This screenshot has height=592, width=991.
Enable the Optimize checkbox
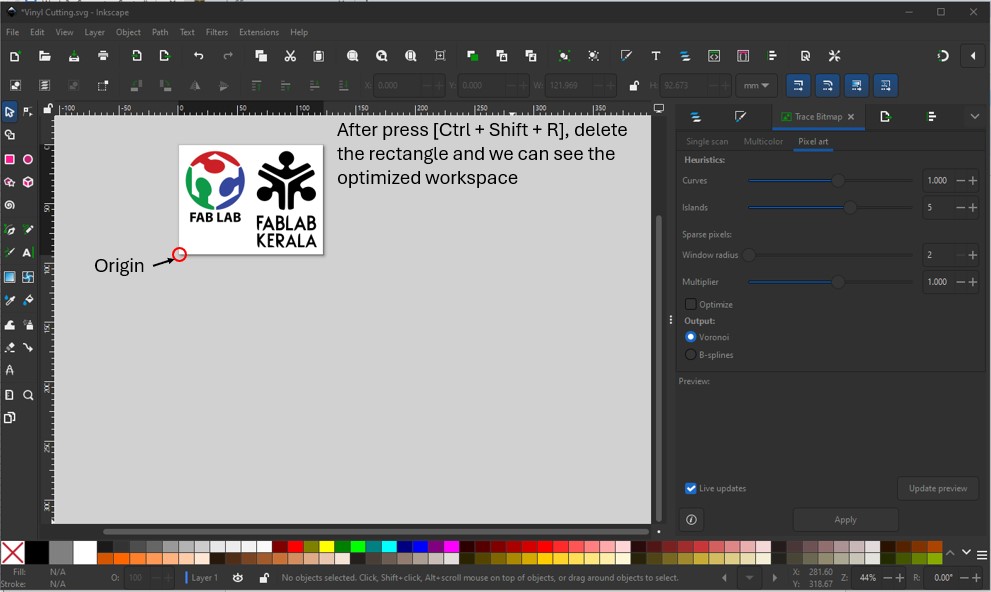pyautogui.click(x=691, y=304)
